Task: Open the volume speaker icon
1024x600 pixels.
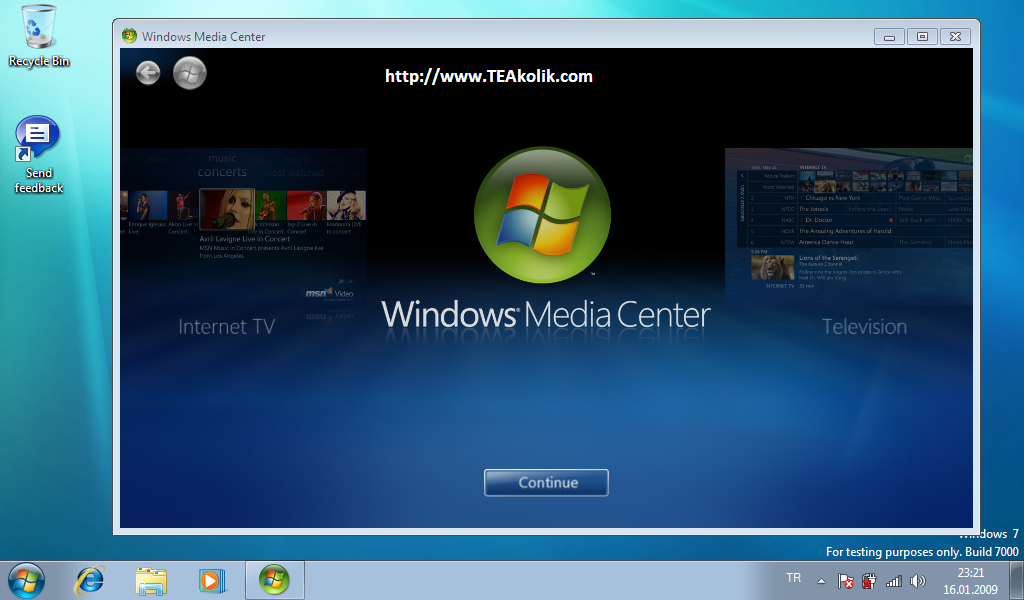Action: coord(918,580)
